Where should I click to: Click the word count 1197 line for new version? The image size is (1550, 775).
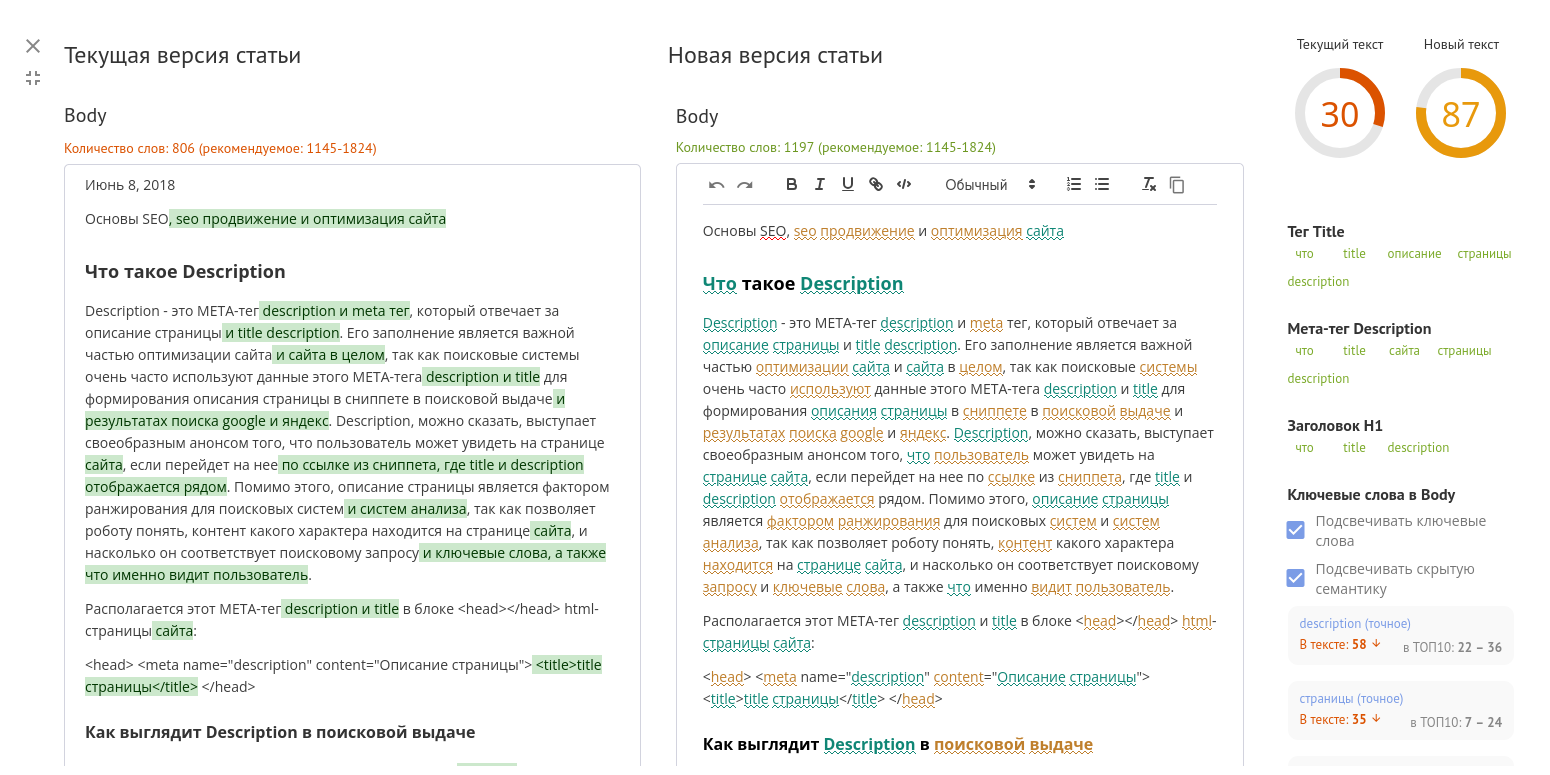click(836, 147)
